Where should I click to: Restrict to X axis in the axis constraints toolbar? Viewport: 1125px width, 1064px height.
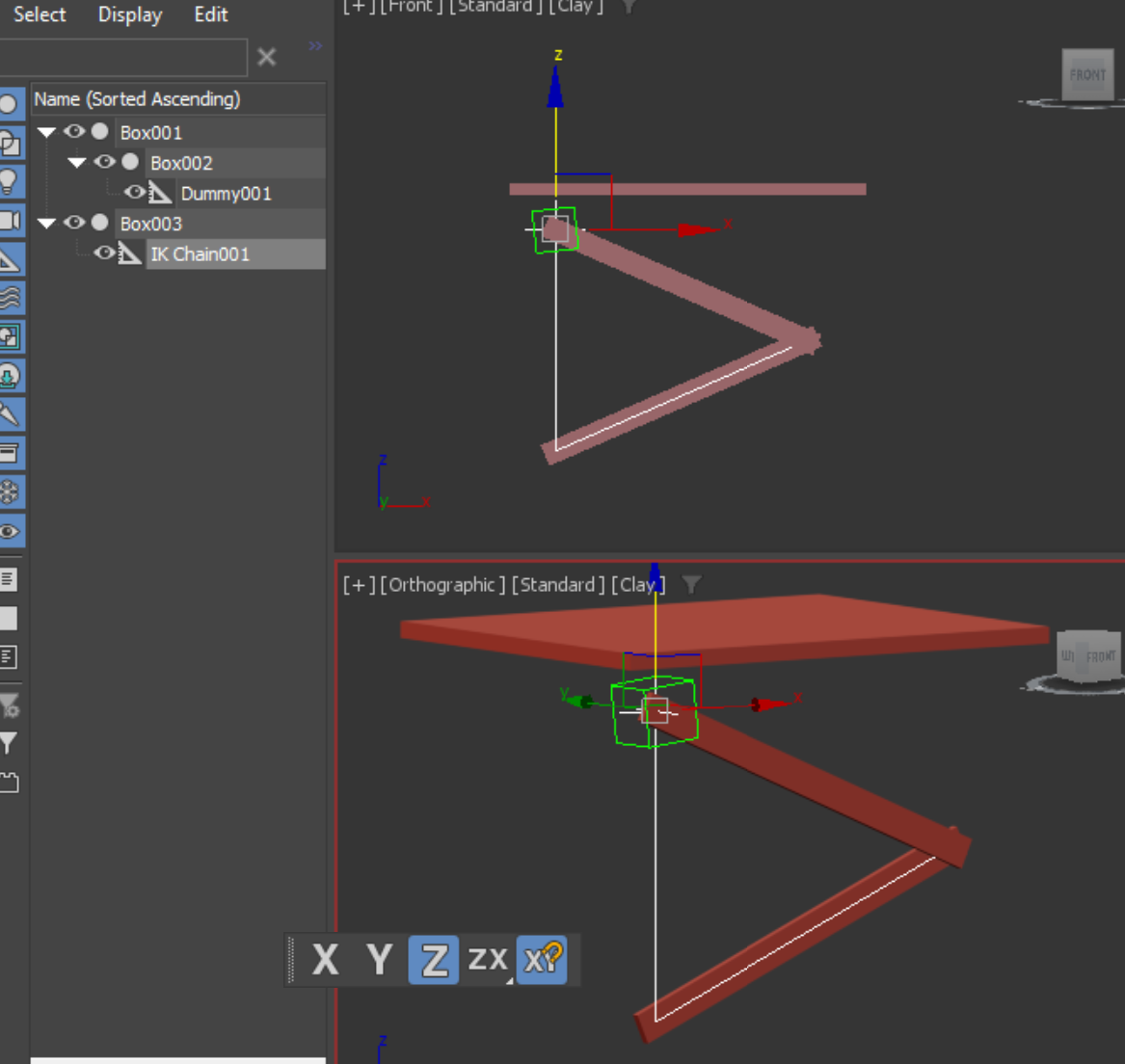click(x=326, y=959)
